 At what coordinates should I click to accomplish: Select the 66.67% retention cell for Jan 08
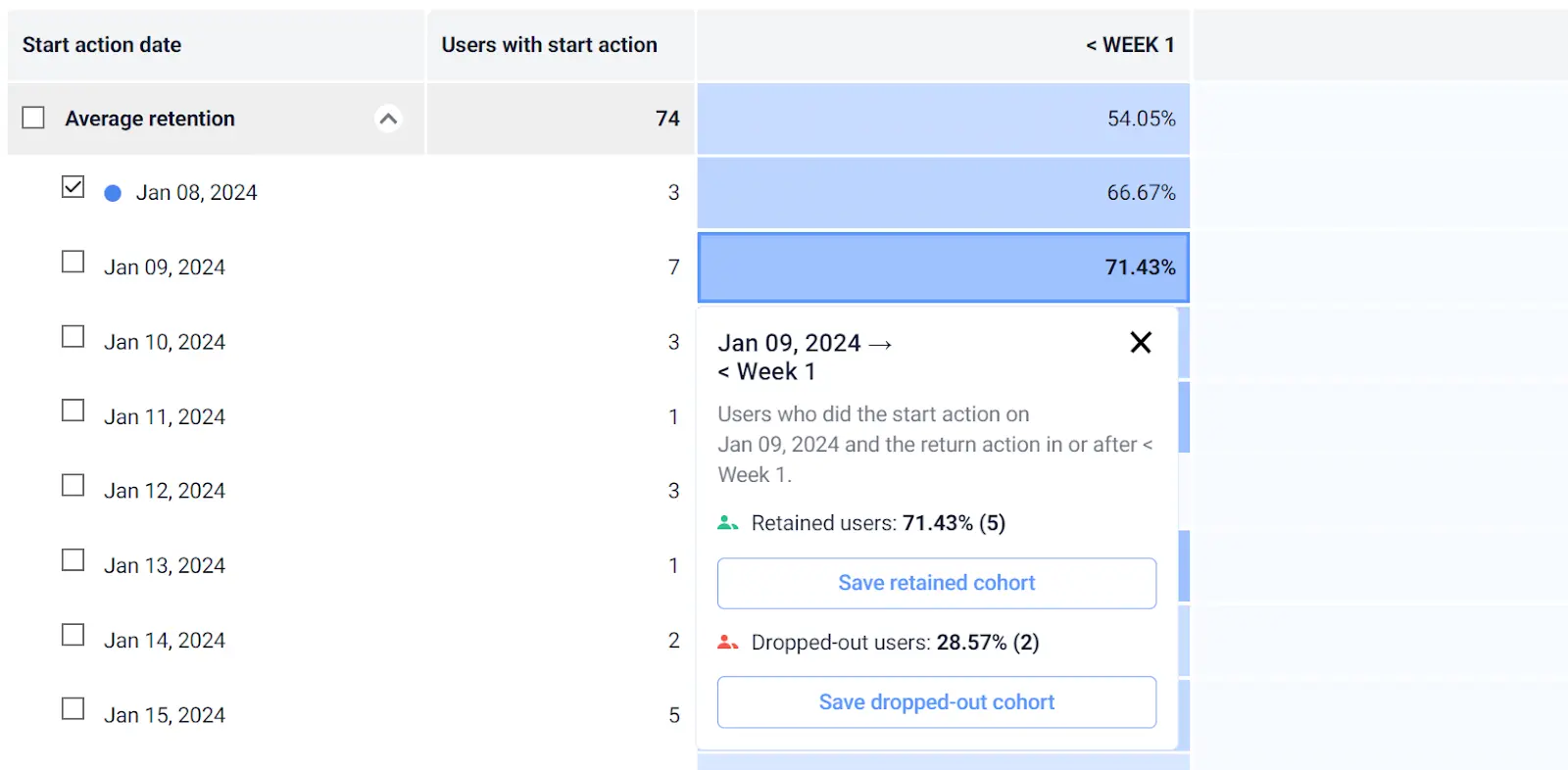point(943,193)
